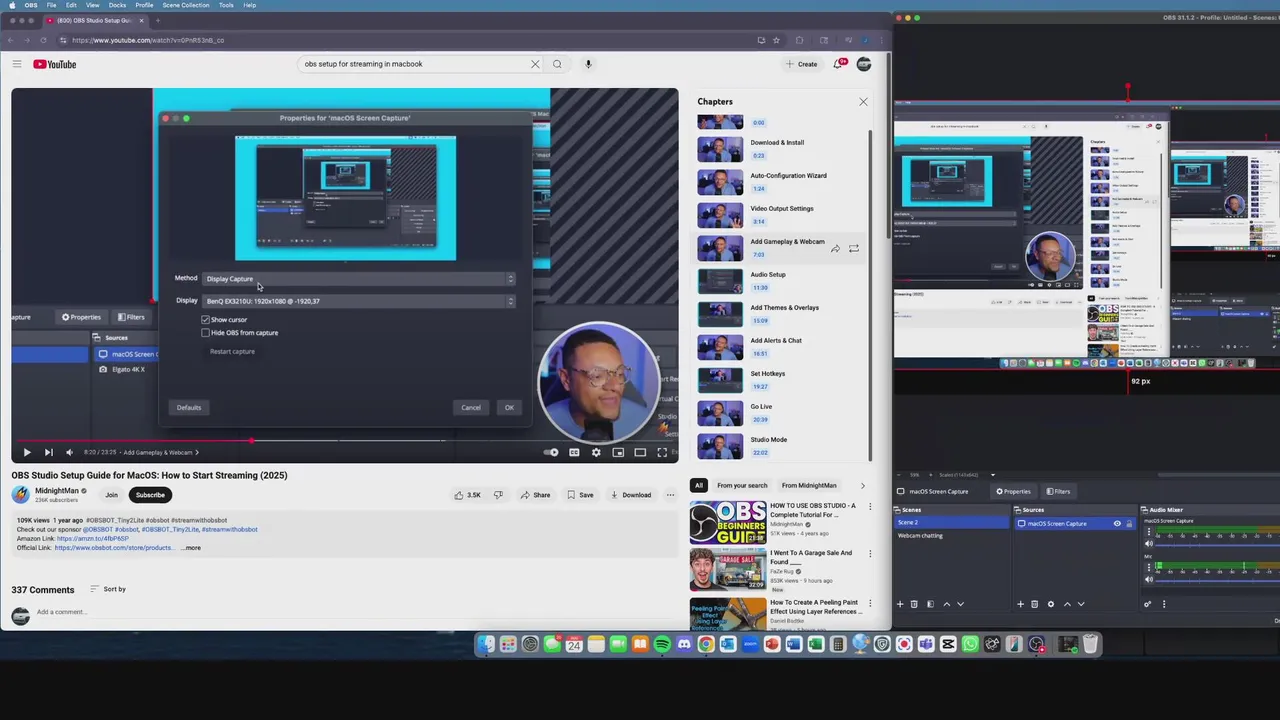1280x720 pixels.
Task: Save the video to a playlist
Action: (x=580, y=495)
